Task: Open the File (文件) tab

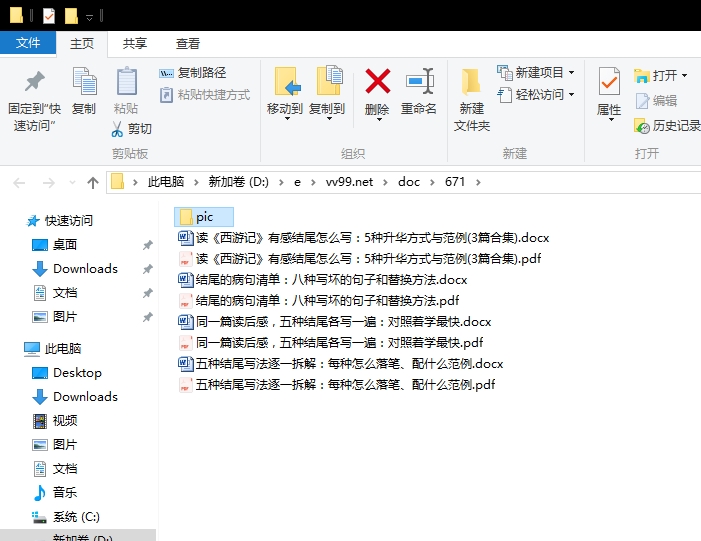Action: [28, 43]
